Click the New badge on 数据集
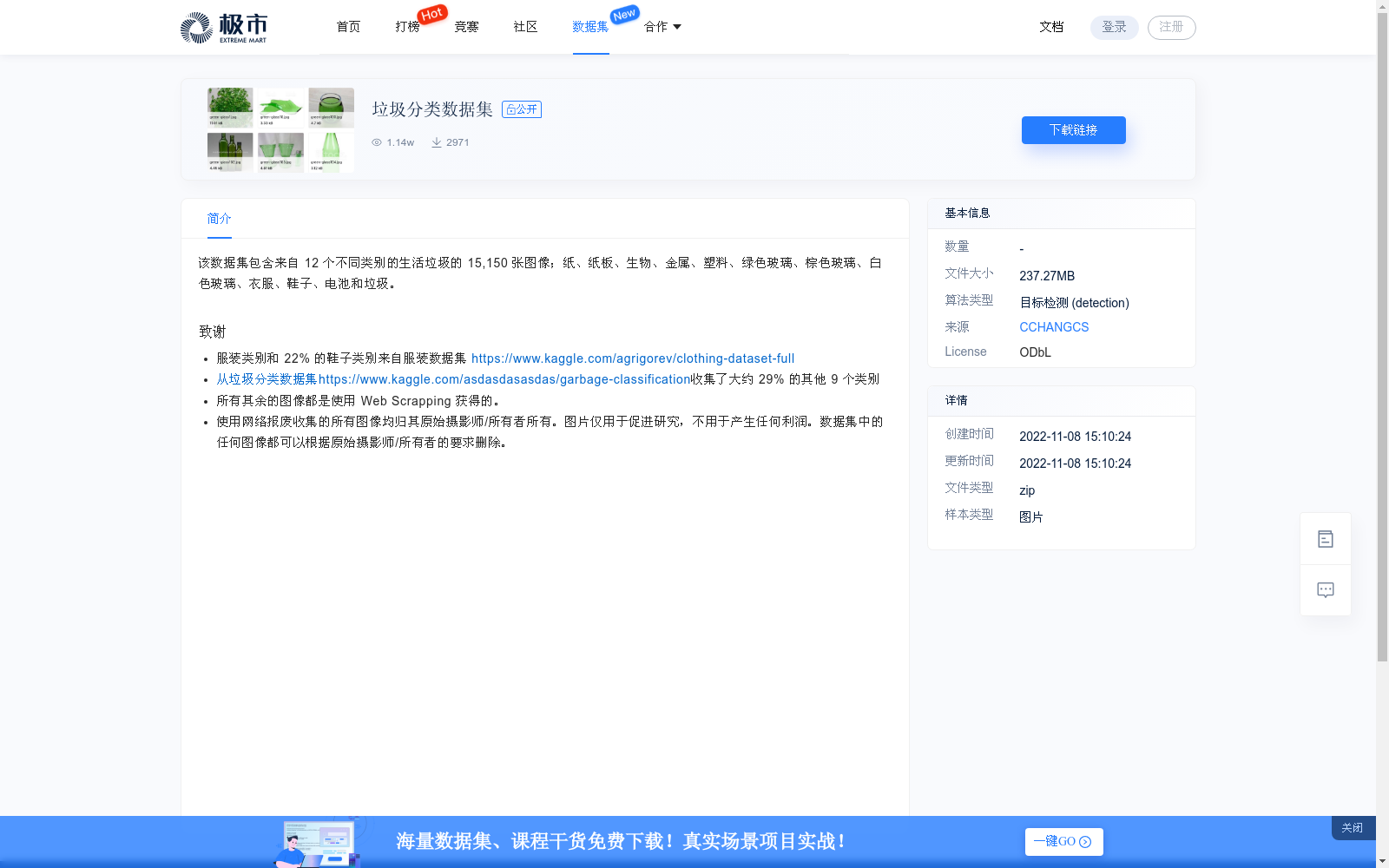 pos(624,14)
